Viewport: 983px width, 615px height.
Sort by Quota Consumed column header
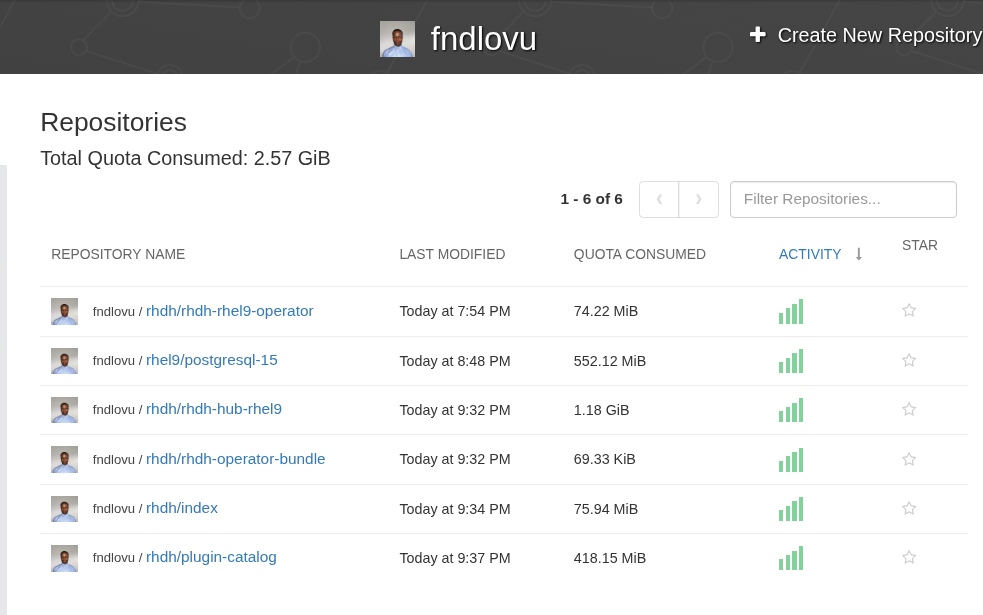639,254
